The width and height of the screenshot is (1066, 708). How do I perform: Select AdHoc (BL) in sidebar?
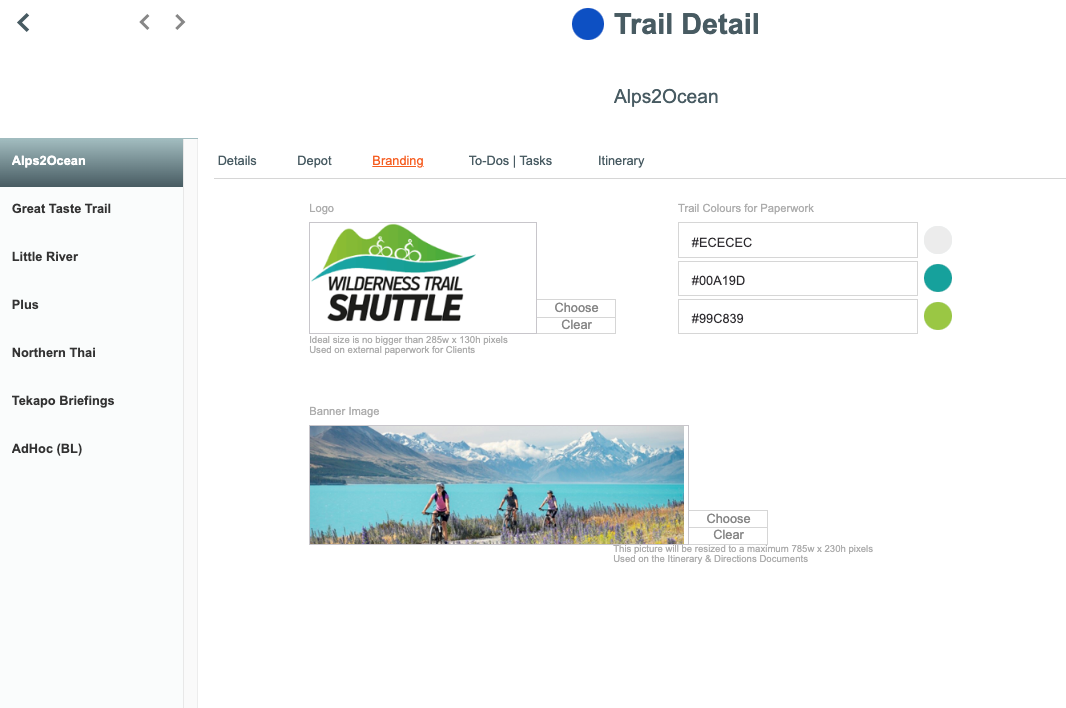click(x=91, y=449)
